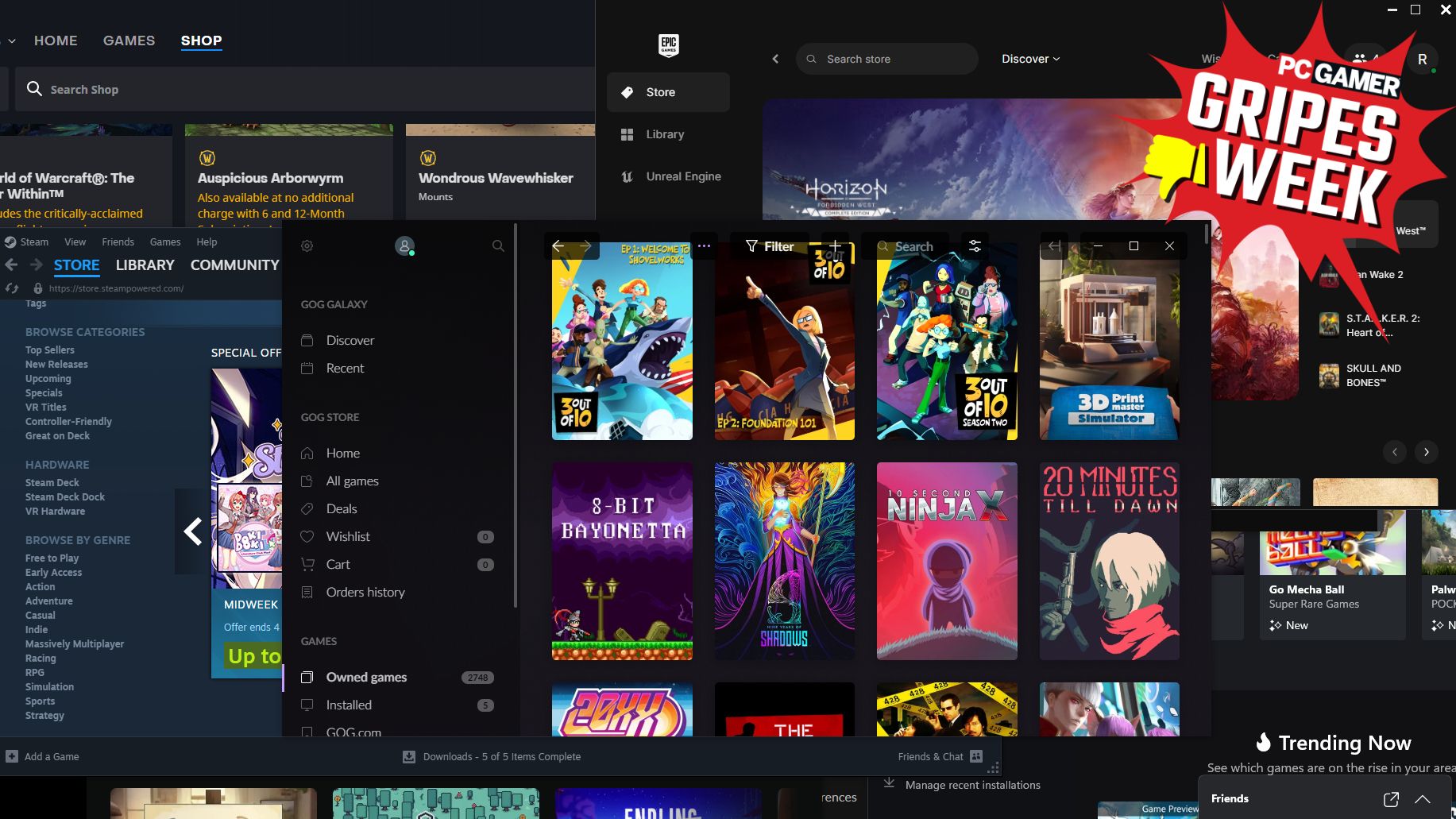Select Unreal Engine in Epic sidebar
The height and width of the screenshot is (819, 1456).
point(683,176)
